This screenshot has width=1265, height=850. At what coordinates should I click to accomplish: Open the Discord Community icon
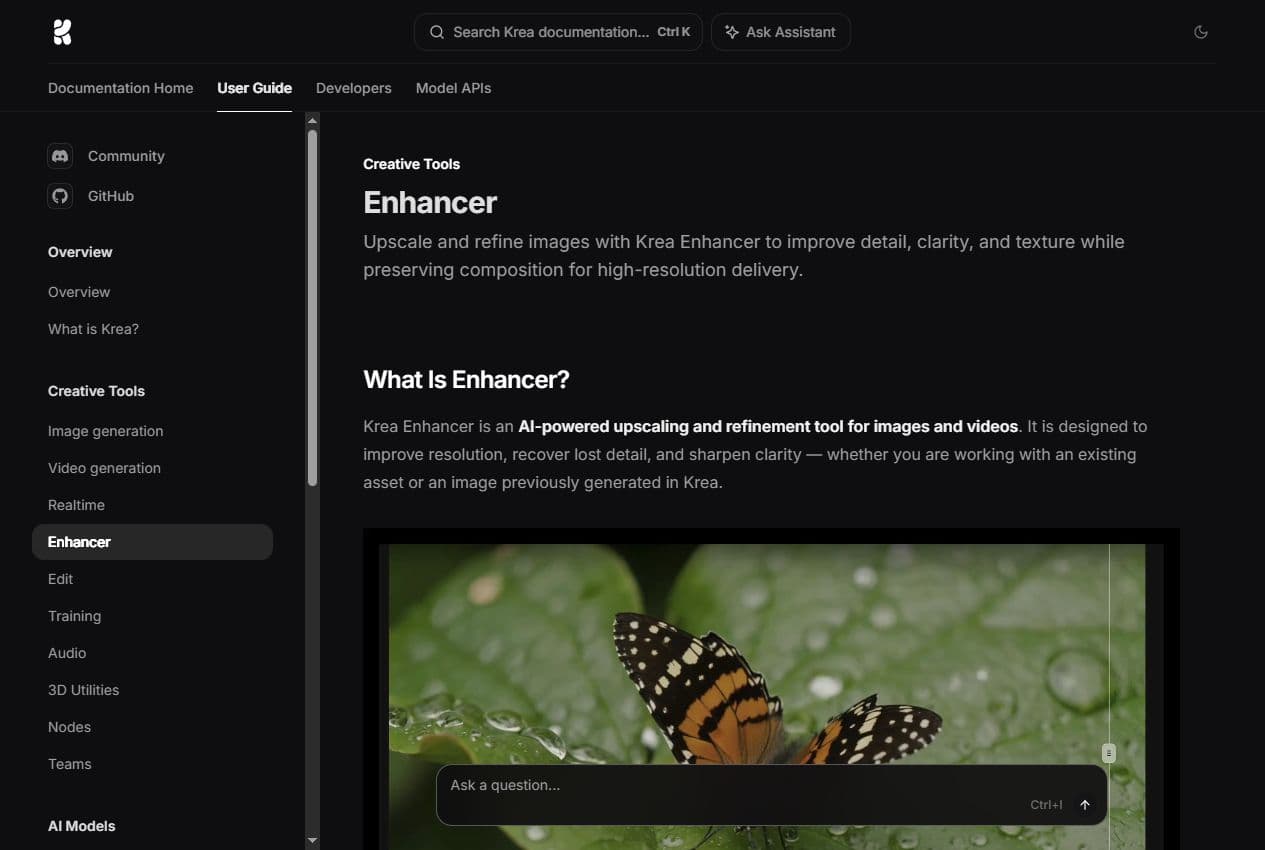pos(60,156)
